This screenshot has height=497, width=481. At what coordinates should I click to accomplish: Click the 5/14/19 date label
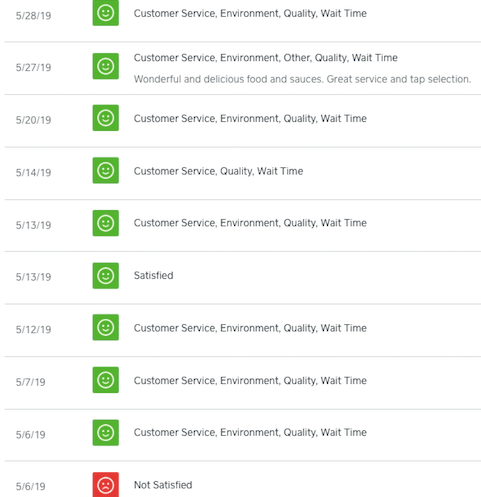point(33,173)
